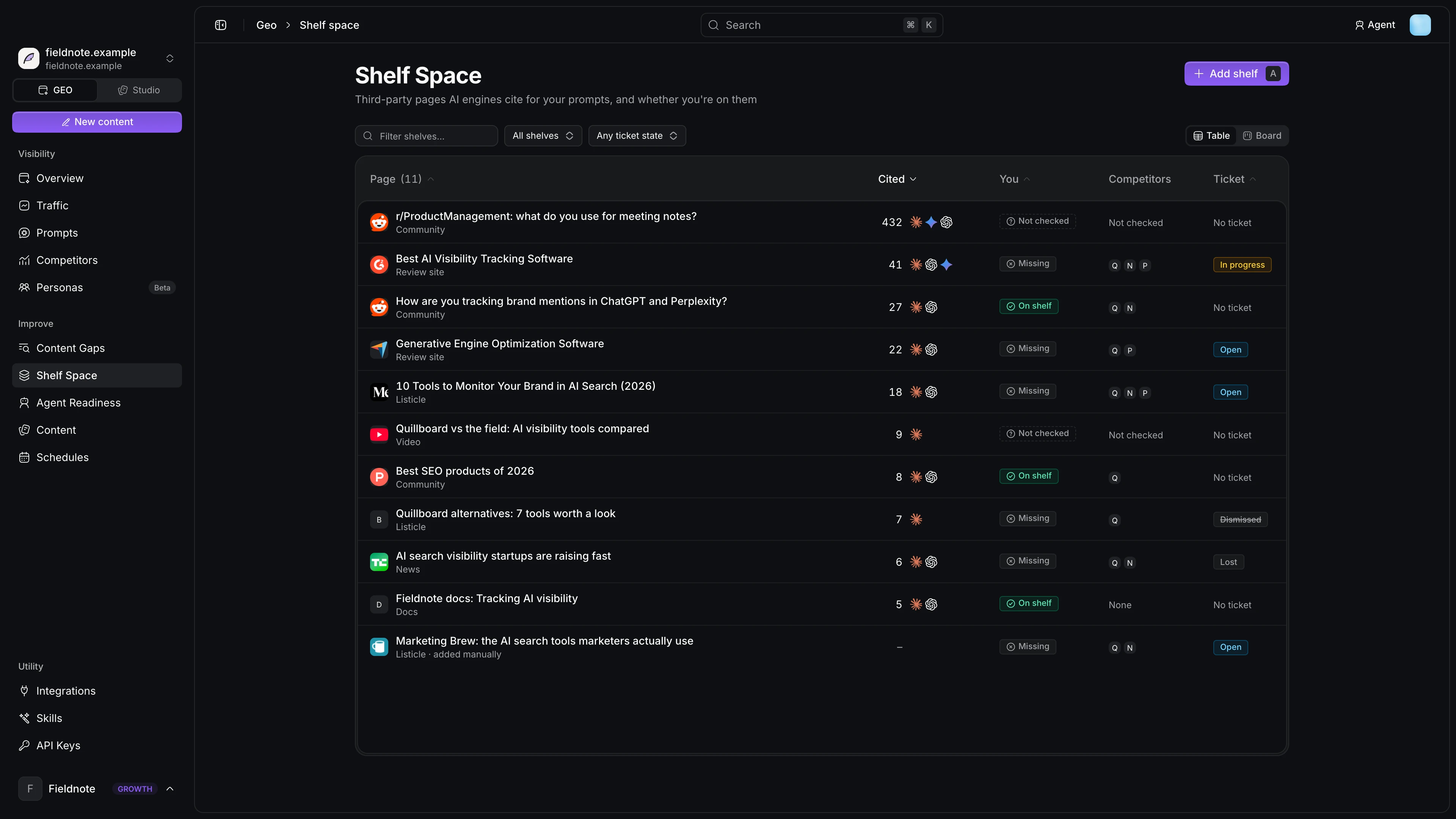This screenshot has height=819, width=1456.
Task: Click the Add shelf button
Action: click(1236, 74)
